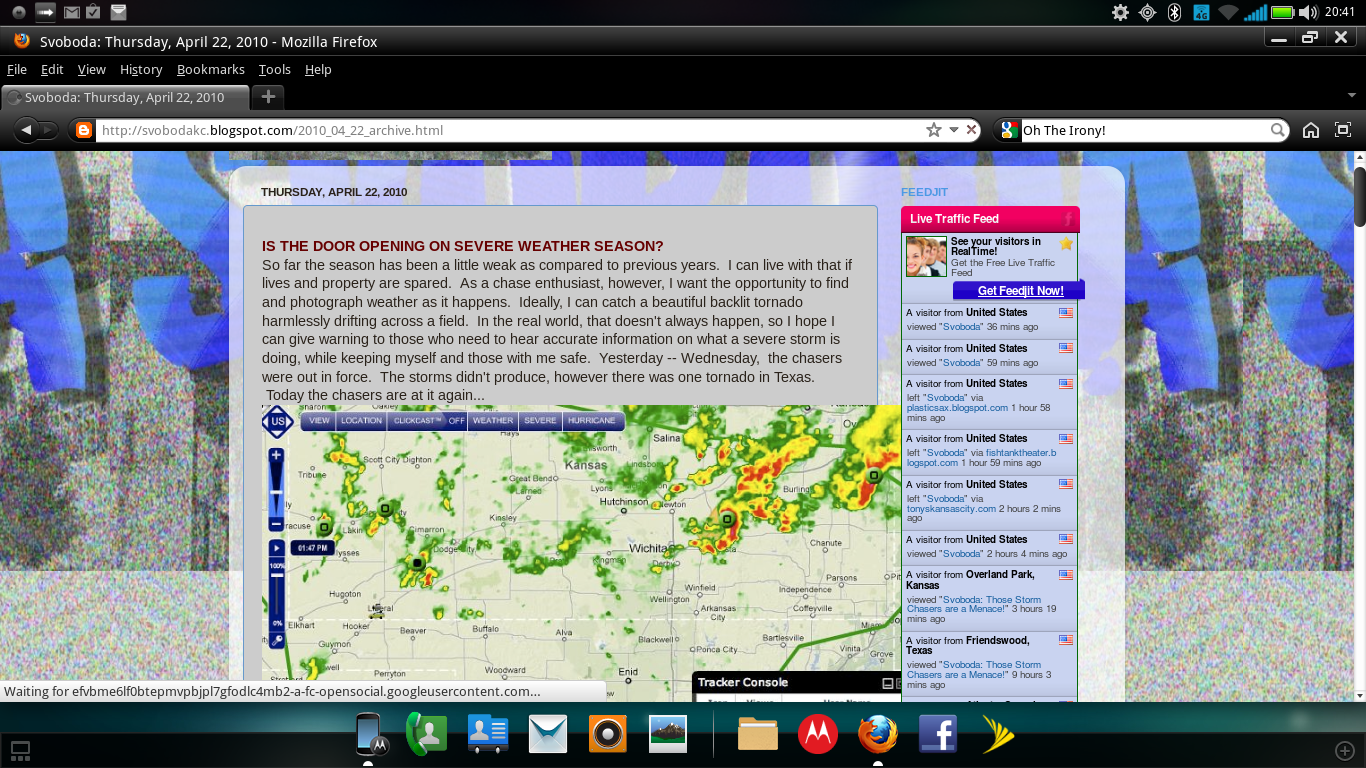
Task: Open the VIEW dropdown on the map
Action: coord(319,421)
